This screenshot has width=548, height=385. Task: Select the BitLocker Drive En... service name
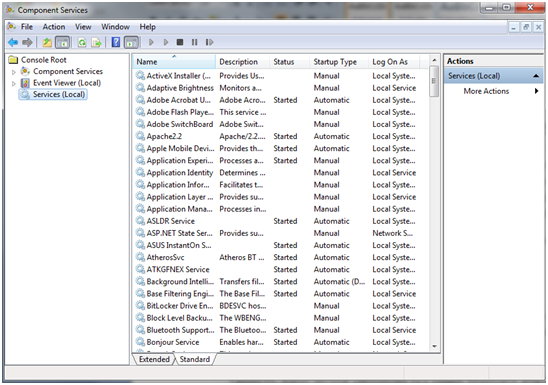pos(180,306)
